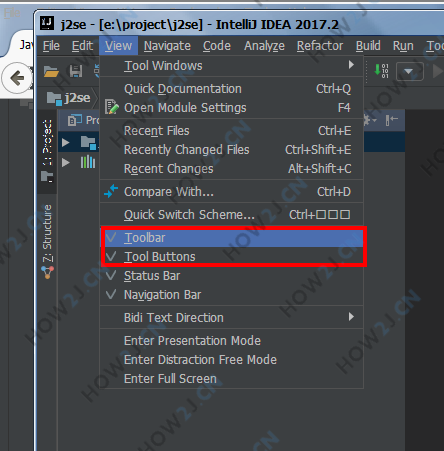
Task: Expand the External Libraries tree node
Action: 66,162
